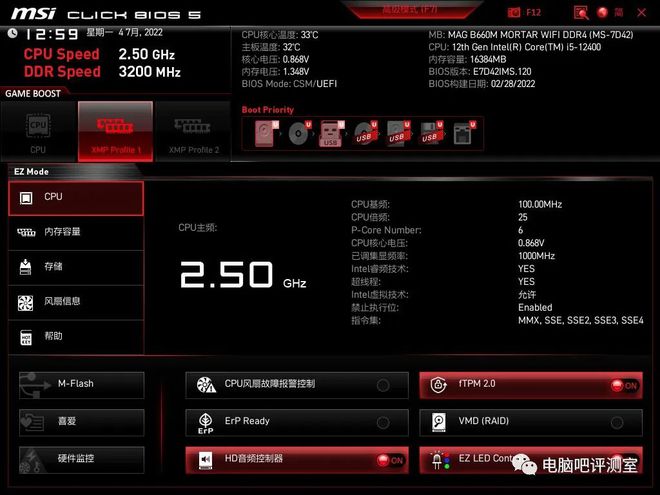The width and height of the screenshot is (660, 495).
Task: Activate XMP Profile 2
Action: 193,131
